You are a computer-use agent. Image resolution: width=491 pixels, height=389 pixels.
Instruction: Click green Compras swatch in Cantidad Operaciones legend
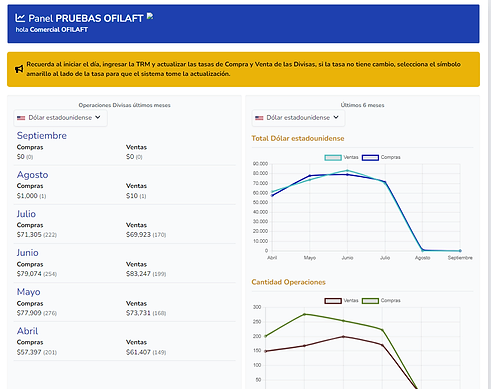pos(370,301)
